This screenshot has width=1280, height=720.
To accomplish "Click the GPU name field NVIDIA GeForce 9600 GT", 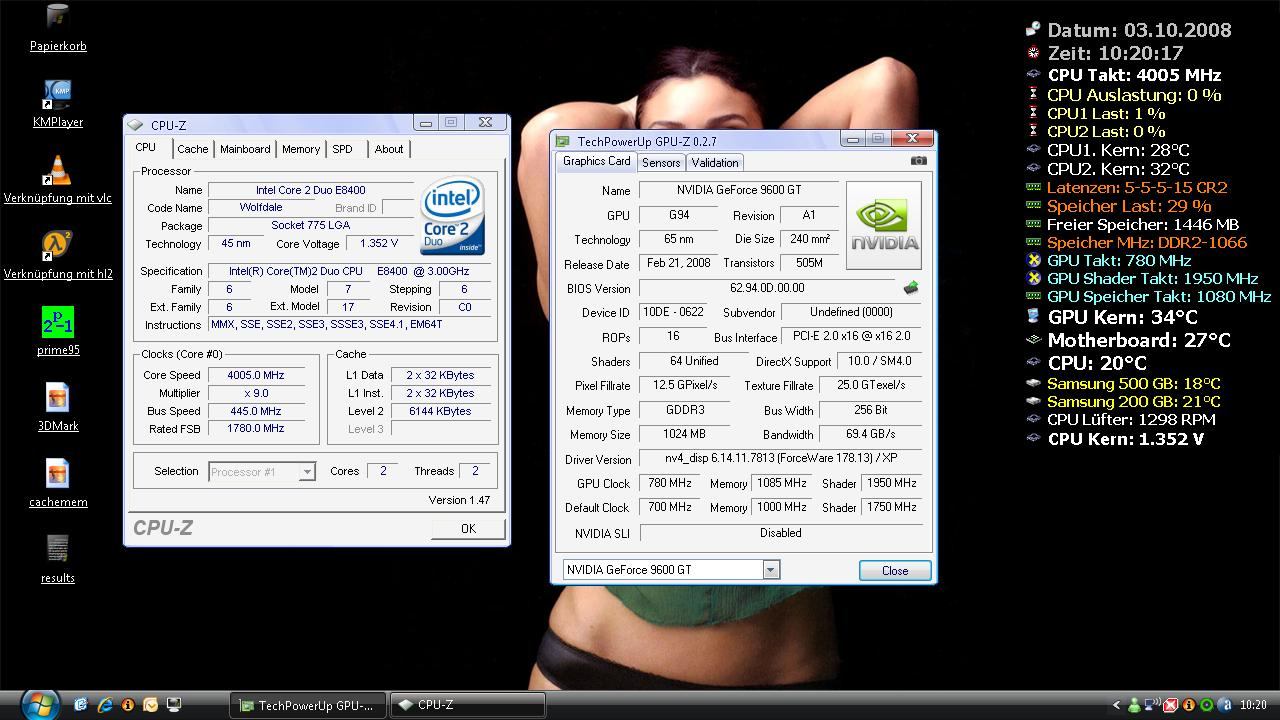I will [739, 190].
